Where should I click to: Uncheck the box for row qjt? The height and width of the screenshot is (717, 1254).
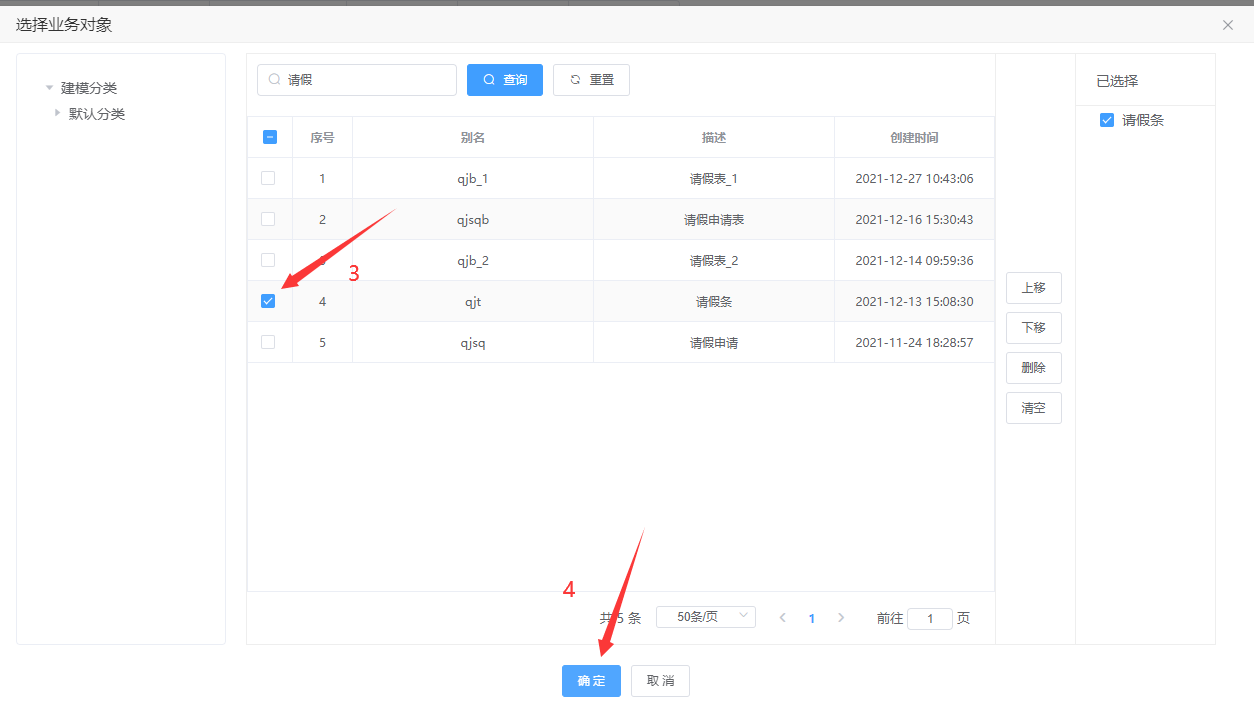[x=268, y=301]
